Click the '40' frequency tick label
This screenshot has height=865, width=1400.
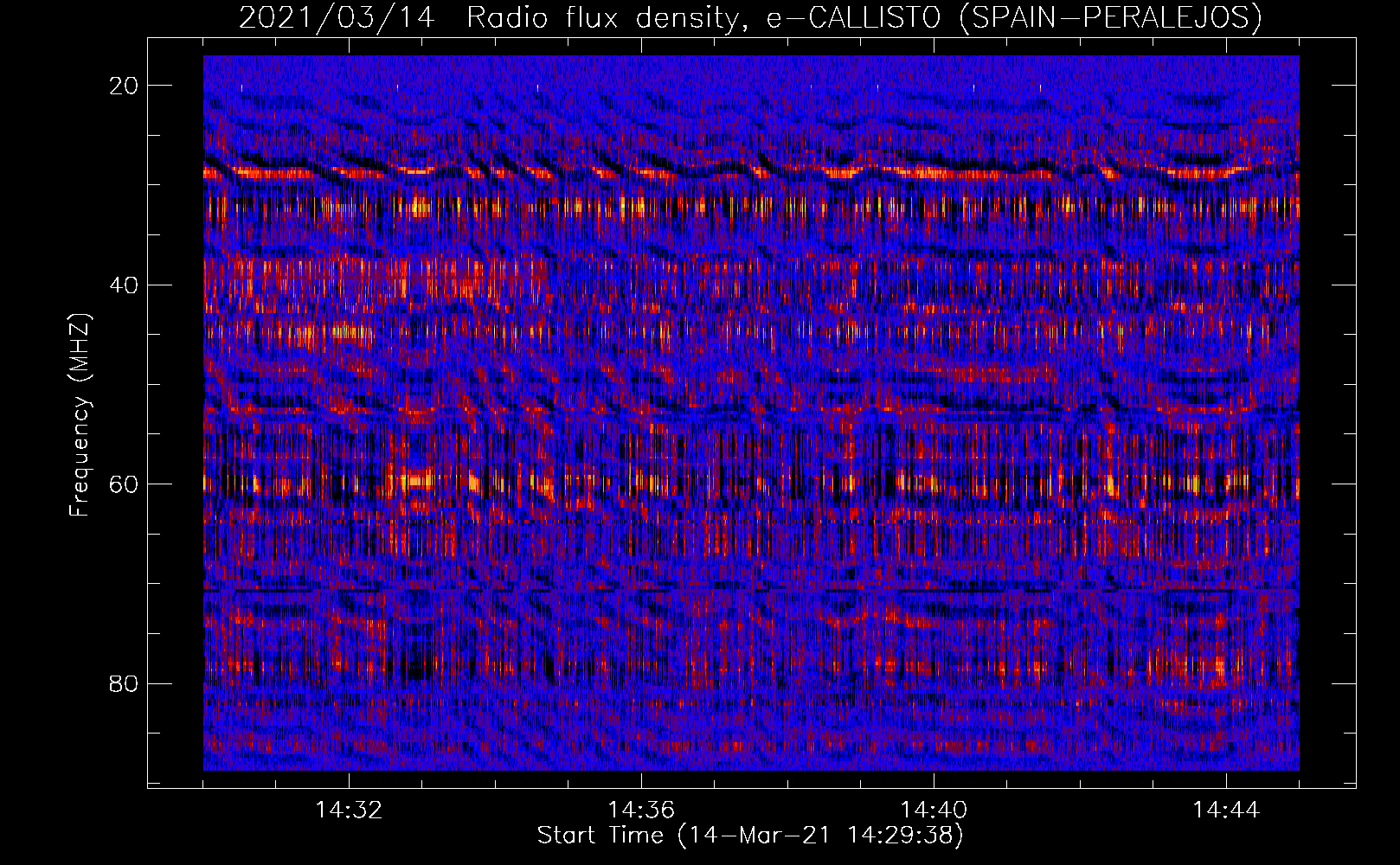point(124,285)
